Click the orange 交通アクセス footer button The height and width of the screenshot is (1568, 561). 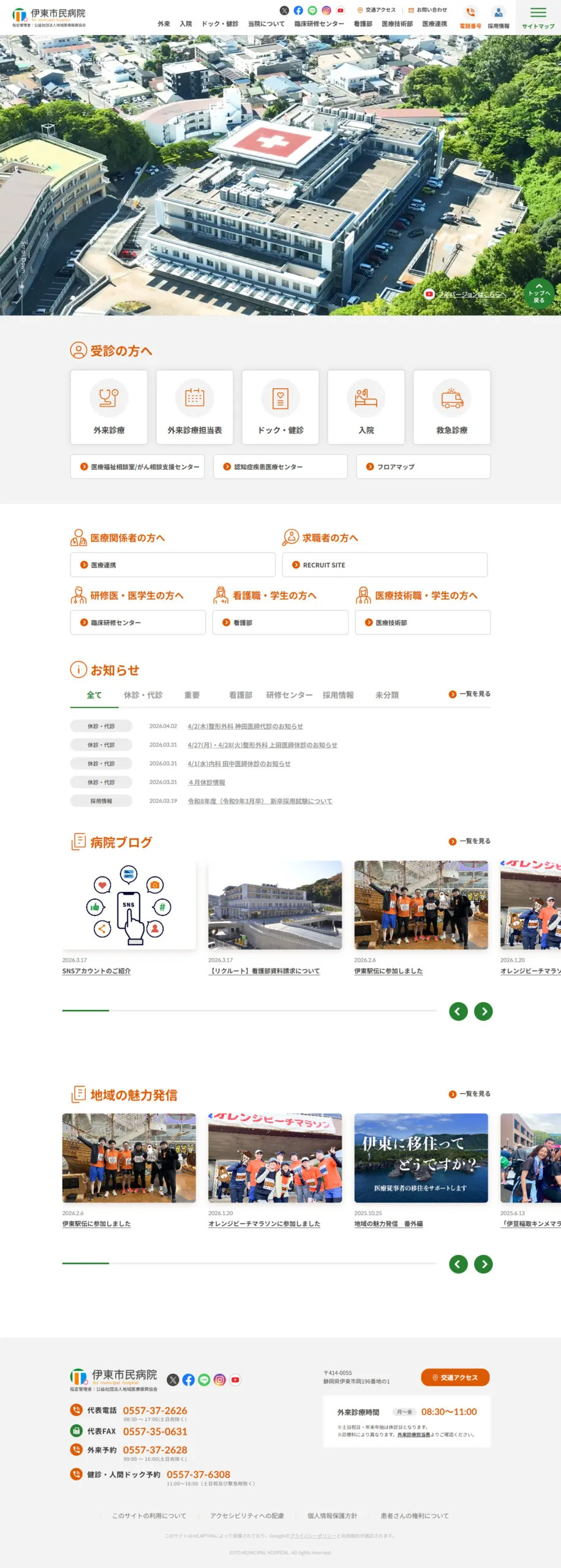[x=455, y=1378]
